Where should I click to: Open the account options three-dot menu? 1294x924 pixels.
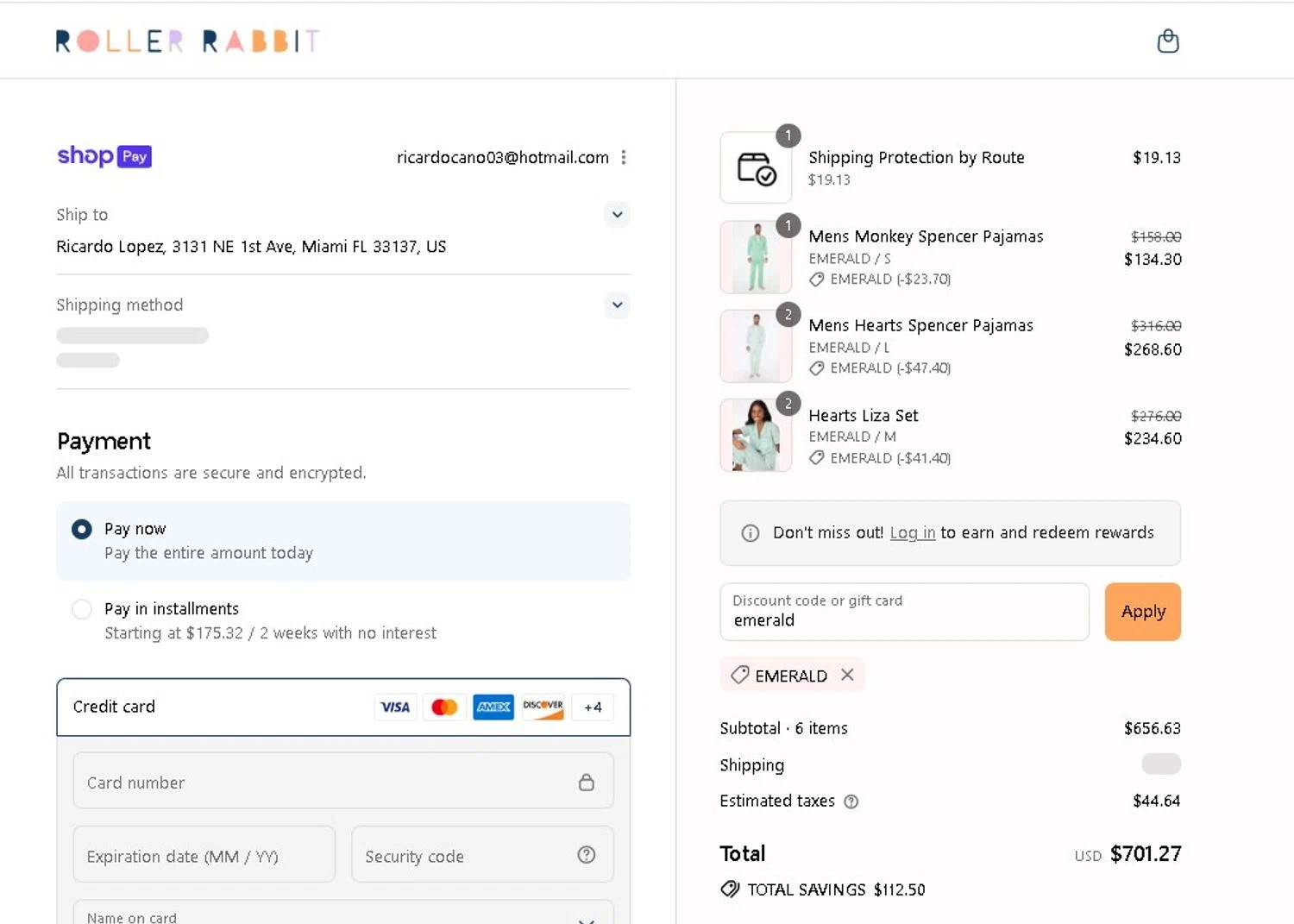(623, 157)
